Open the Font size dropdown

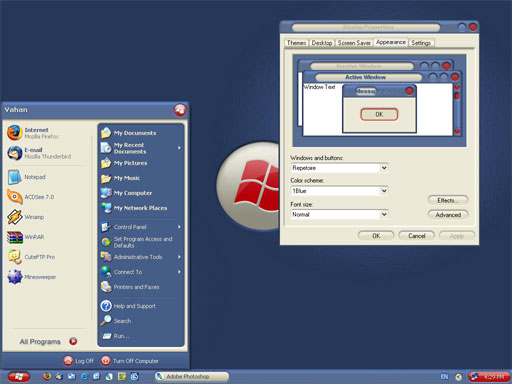click(x=384, y=214)
